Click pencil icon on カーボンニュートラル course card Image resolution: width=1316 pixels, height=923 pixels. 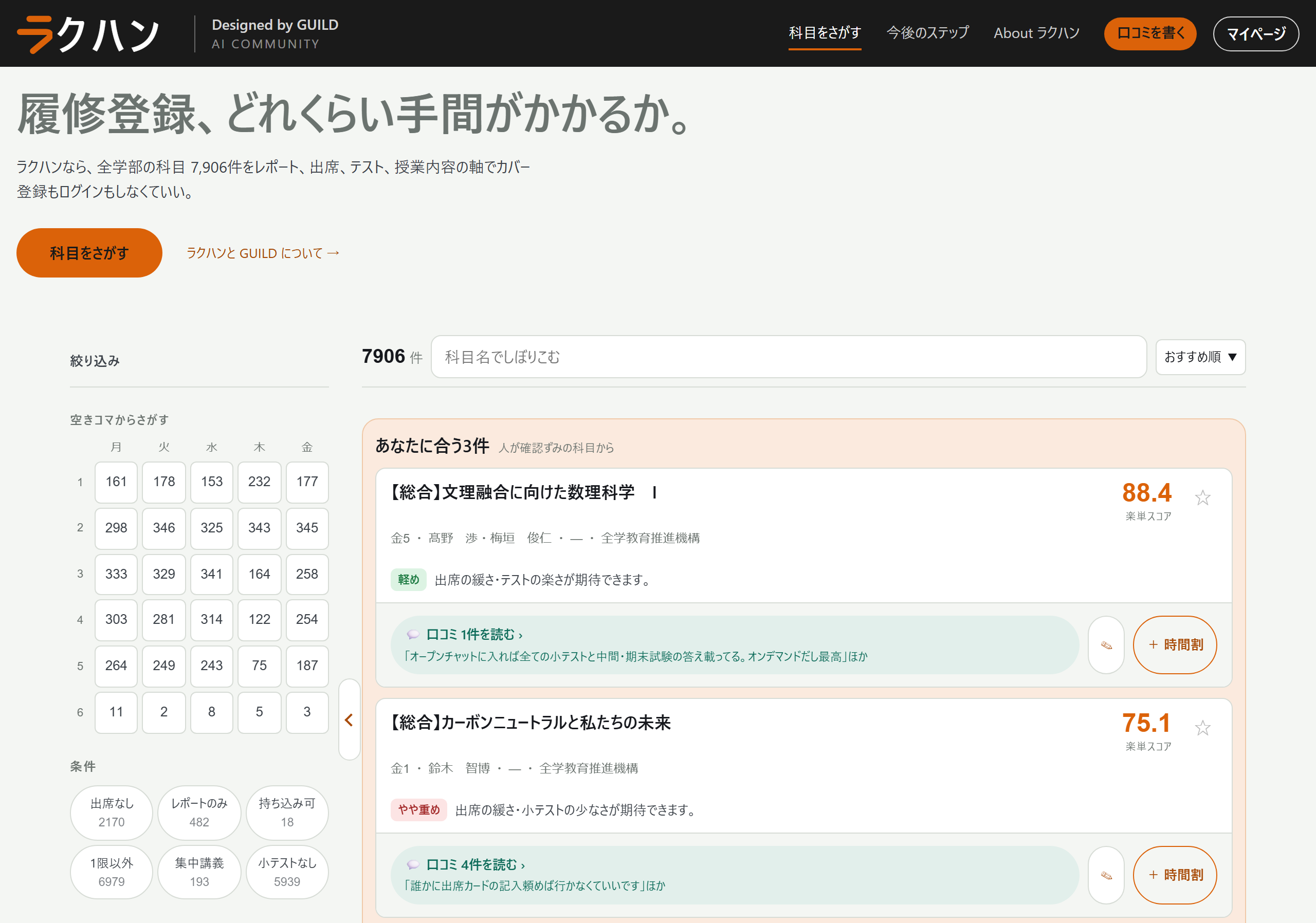1106,875
